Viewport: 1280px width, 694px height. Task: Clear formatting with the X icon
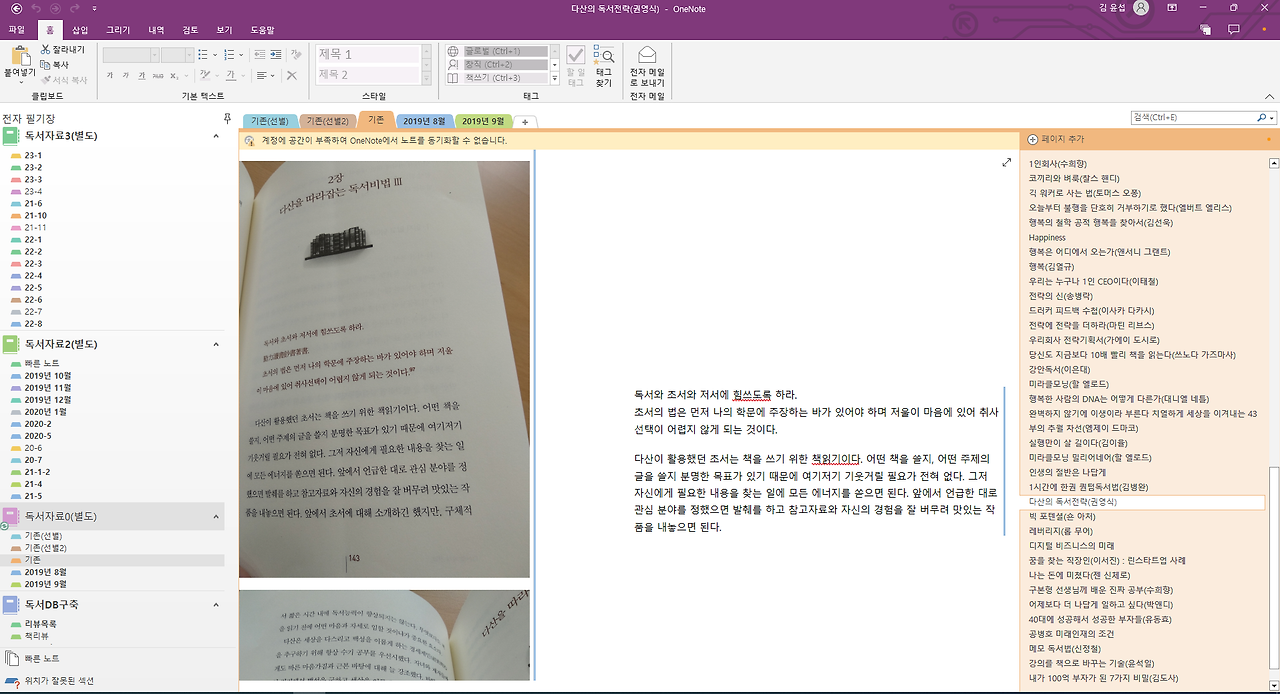point(292,75)
